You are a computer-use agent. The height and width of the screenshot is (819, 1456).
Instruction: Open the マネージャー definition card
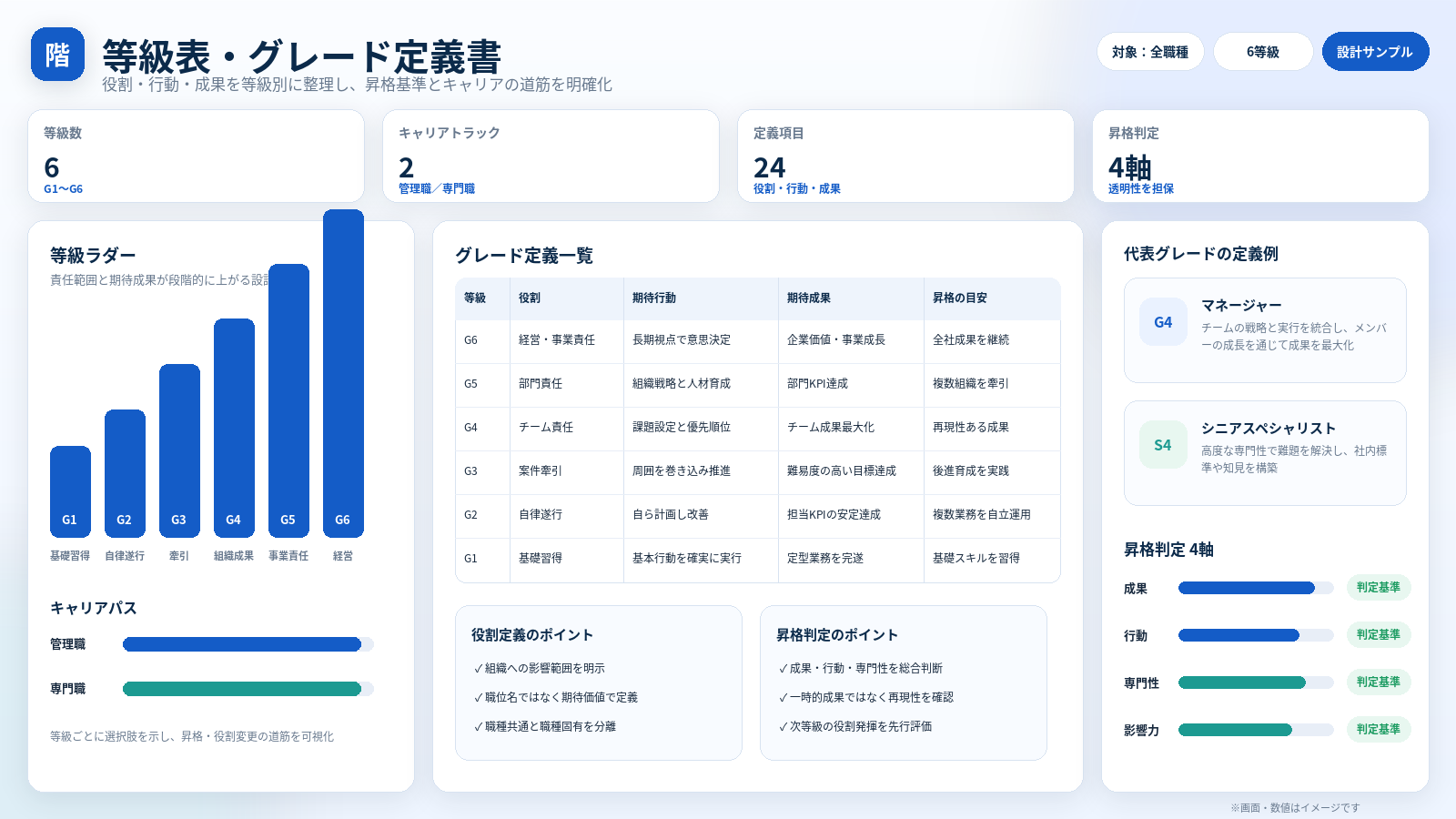(x=1265, y=330)
